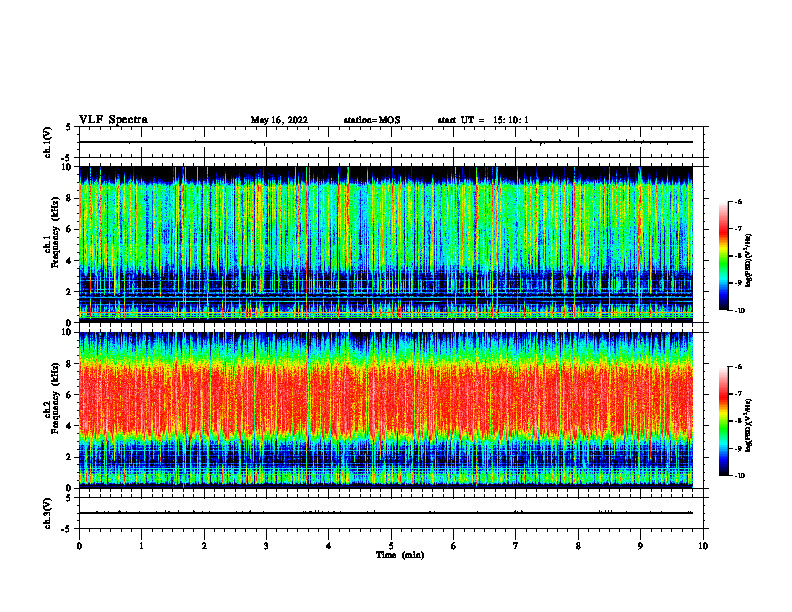The height and width of the screenshot is (612, 792).
Task: Click ch.1 frequency axis tick "4"
Action: [70, 261]
